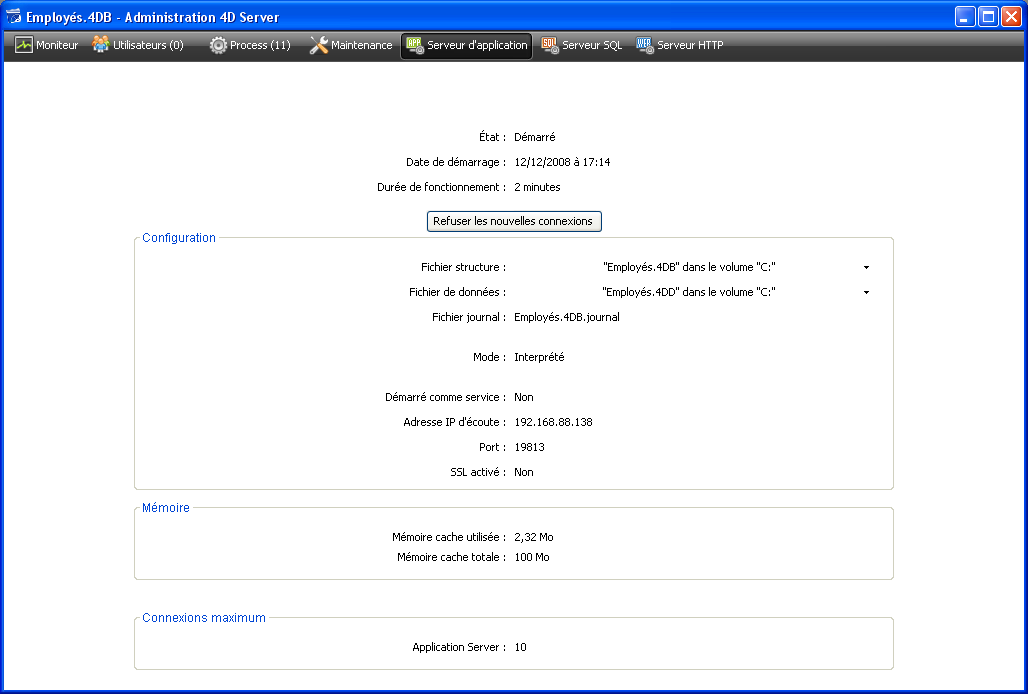This screenshot has height=694, width=1028.
Task: Click the Maintenance wrench icon
Action: click(319, 45)
